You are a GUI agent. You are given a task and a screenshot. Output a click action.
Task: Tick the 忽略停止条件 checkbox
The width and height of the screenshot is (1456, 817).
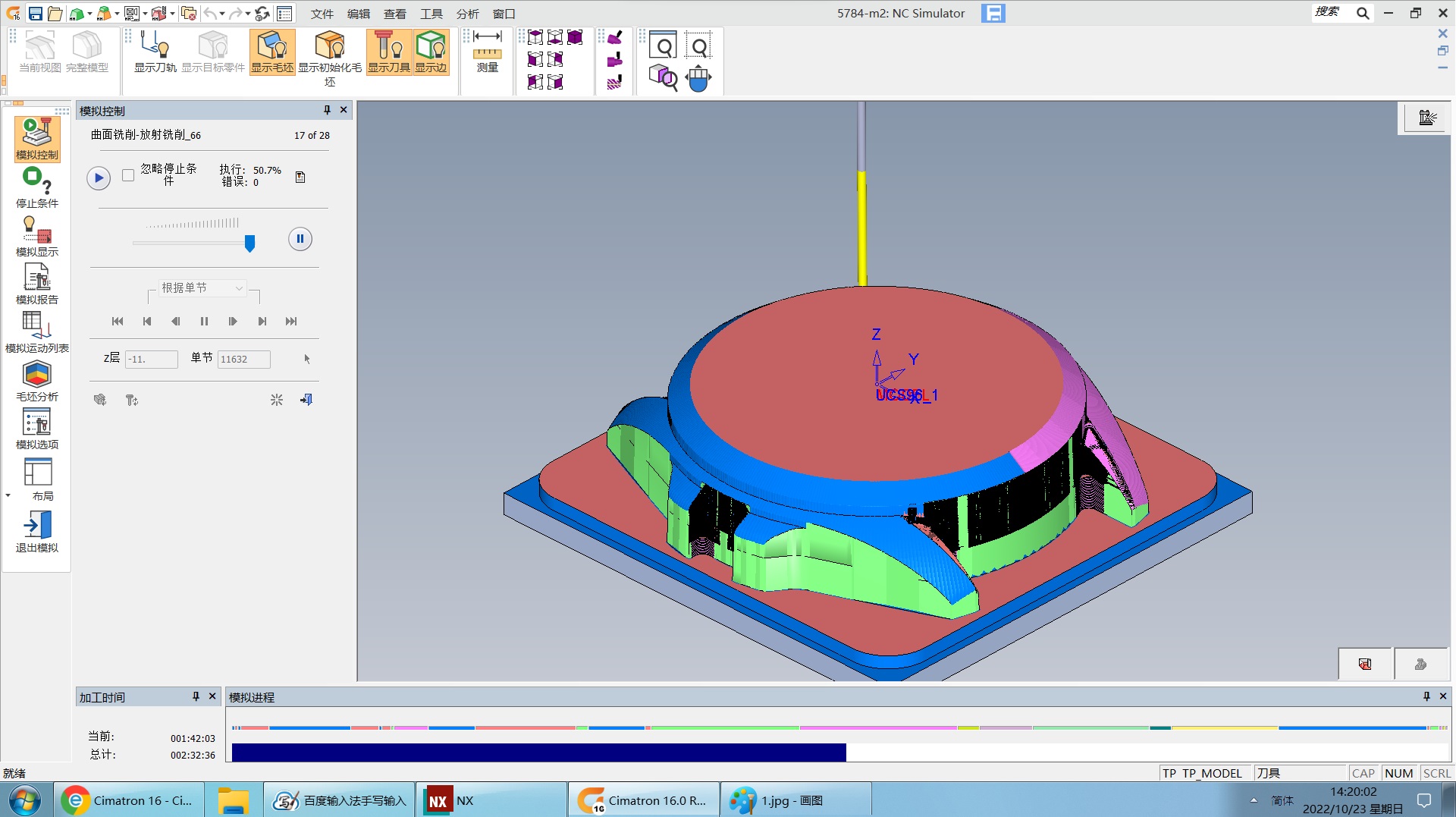coord(128,175)
